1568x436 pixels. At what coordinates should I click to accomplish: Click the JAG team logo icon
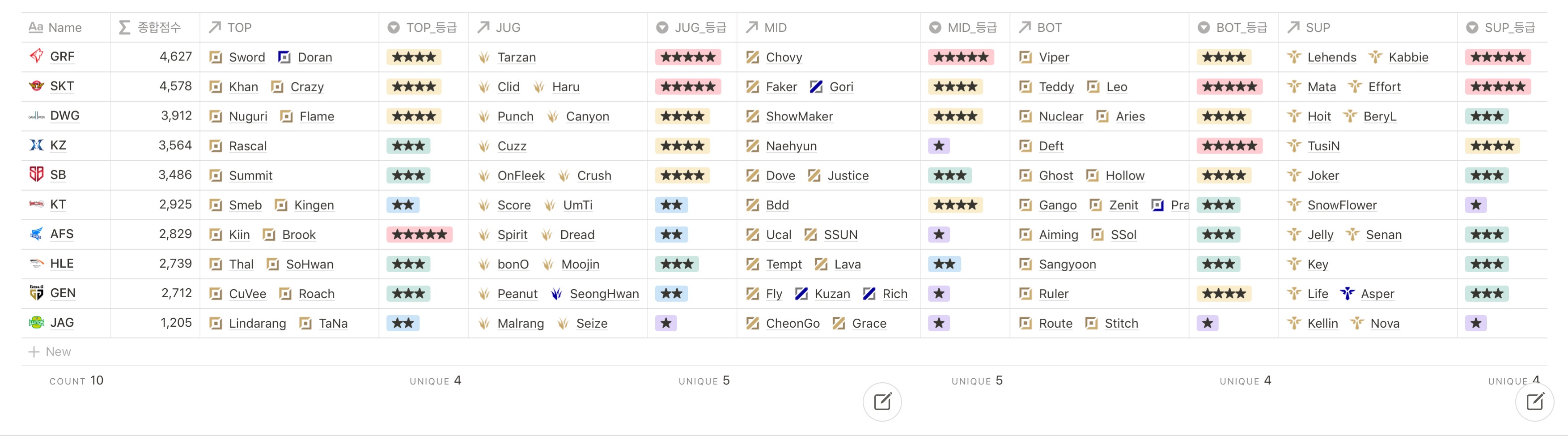(x=37, y=322)
